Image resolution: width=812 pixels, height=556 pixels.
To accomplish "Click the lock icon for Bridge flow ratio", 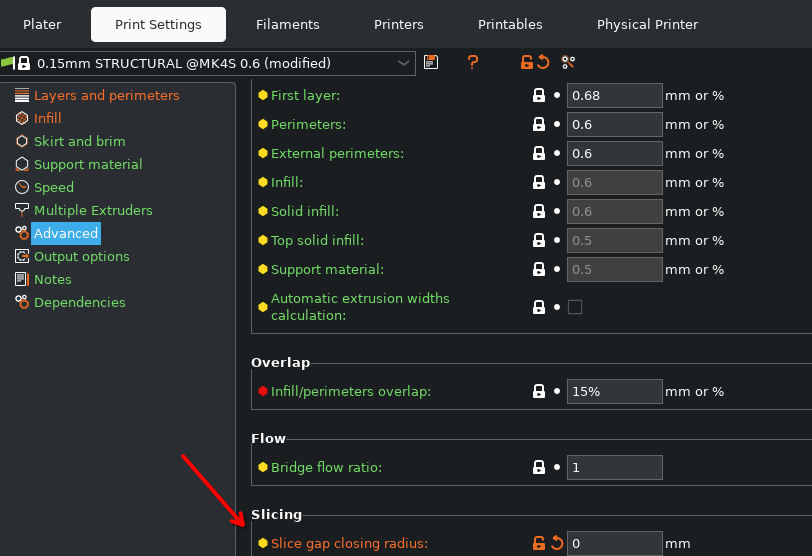I will (539, 467).
